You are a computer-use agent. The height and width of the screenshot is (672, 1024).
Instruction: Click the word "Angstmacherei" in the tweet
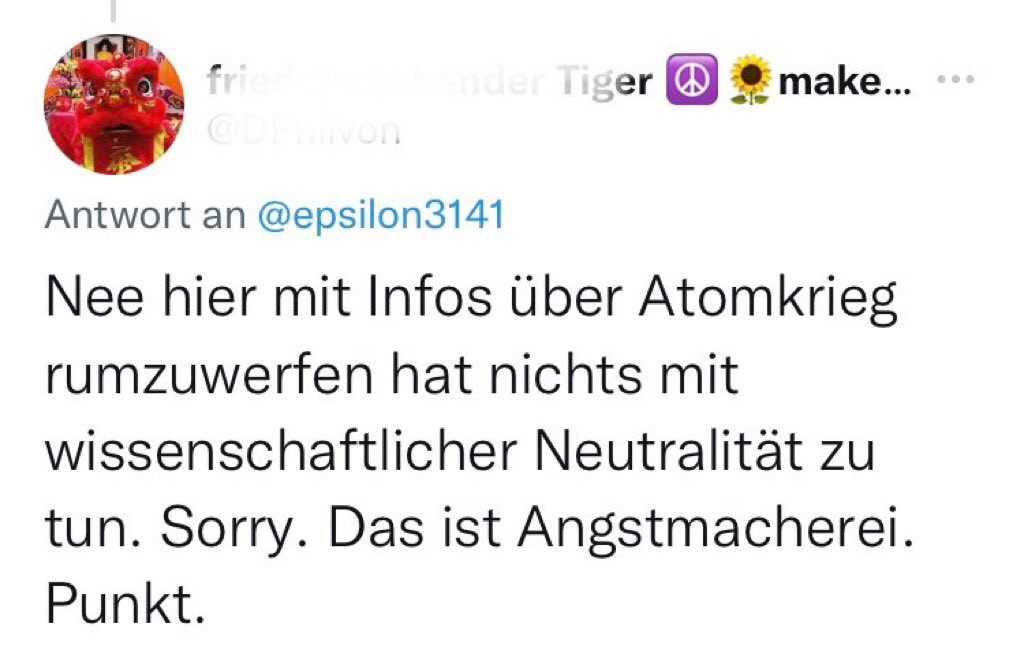click(x=718, y=527)
